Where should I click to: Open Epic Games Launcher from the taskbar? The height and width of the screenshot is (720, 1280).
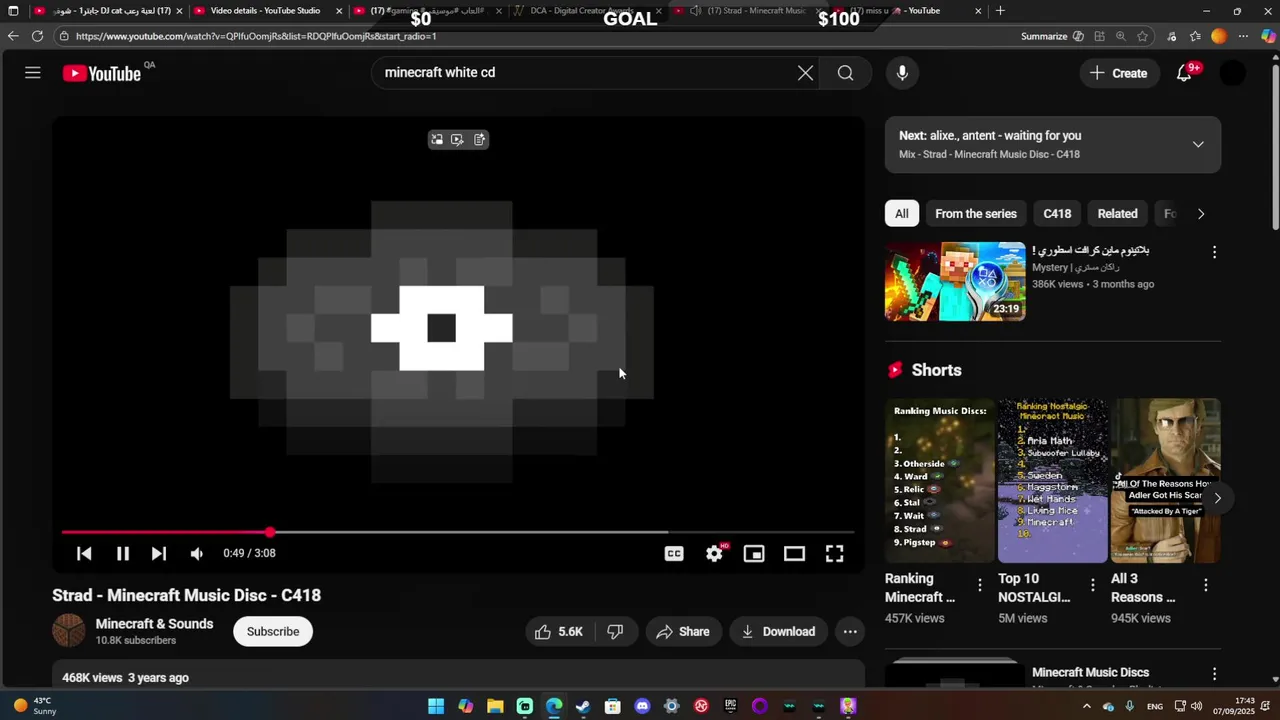(730, 706)
